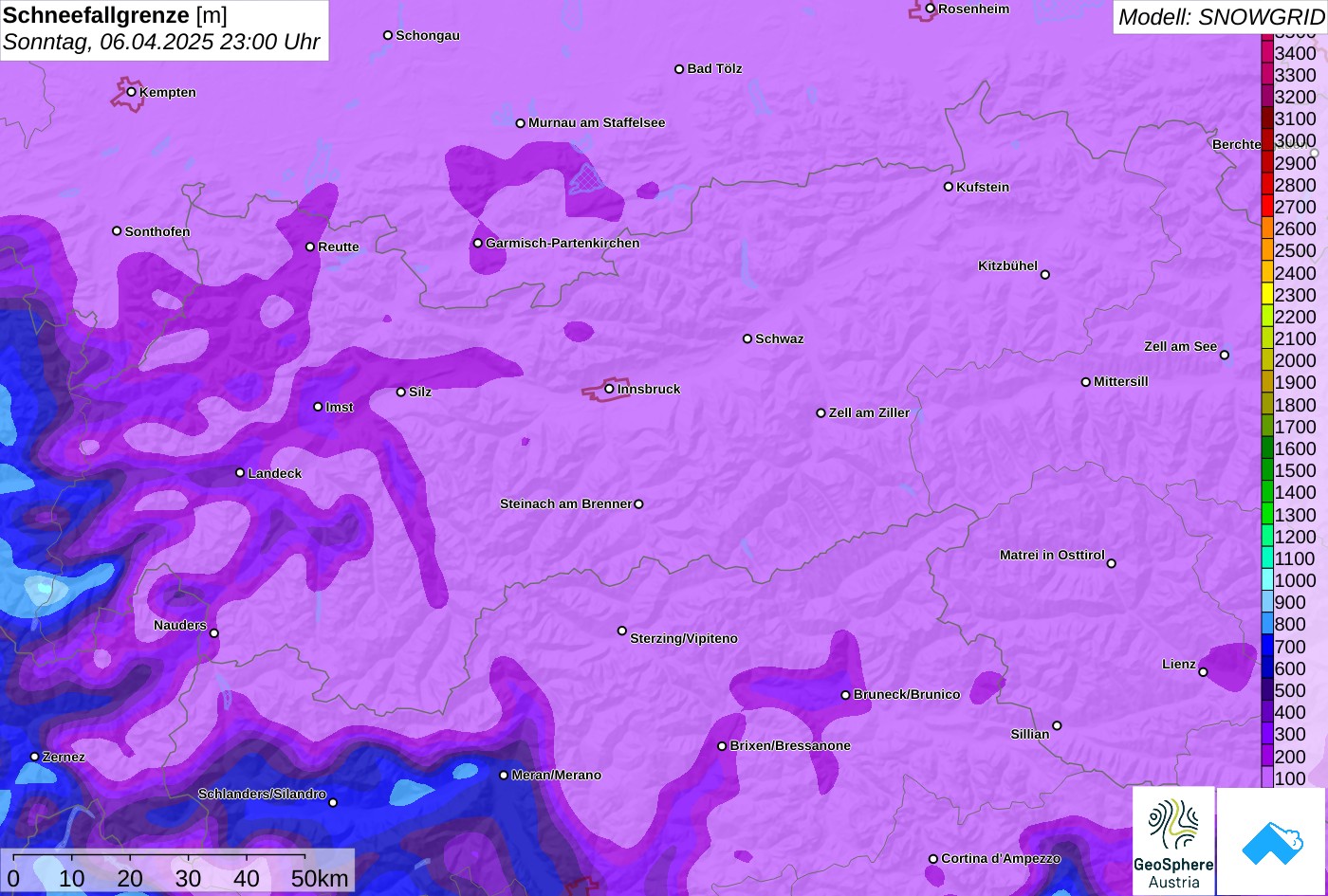Select the light purple 100 legend swatch

(x=1267, y=777)
